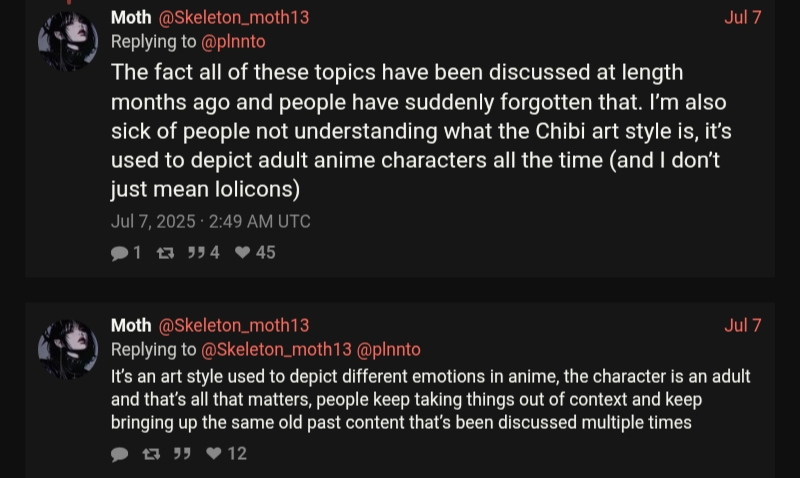
Task: Open the first tweet's Moth profile avatar
Action: click(67, 42)
